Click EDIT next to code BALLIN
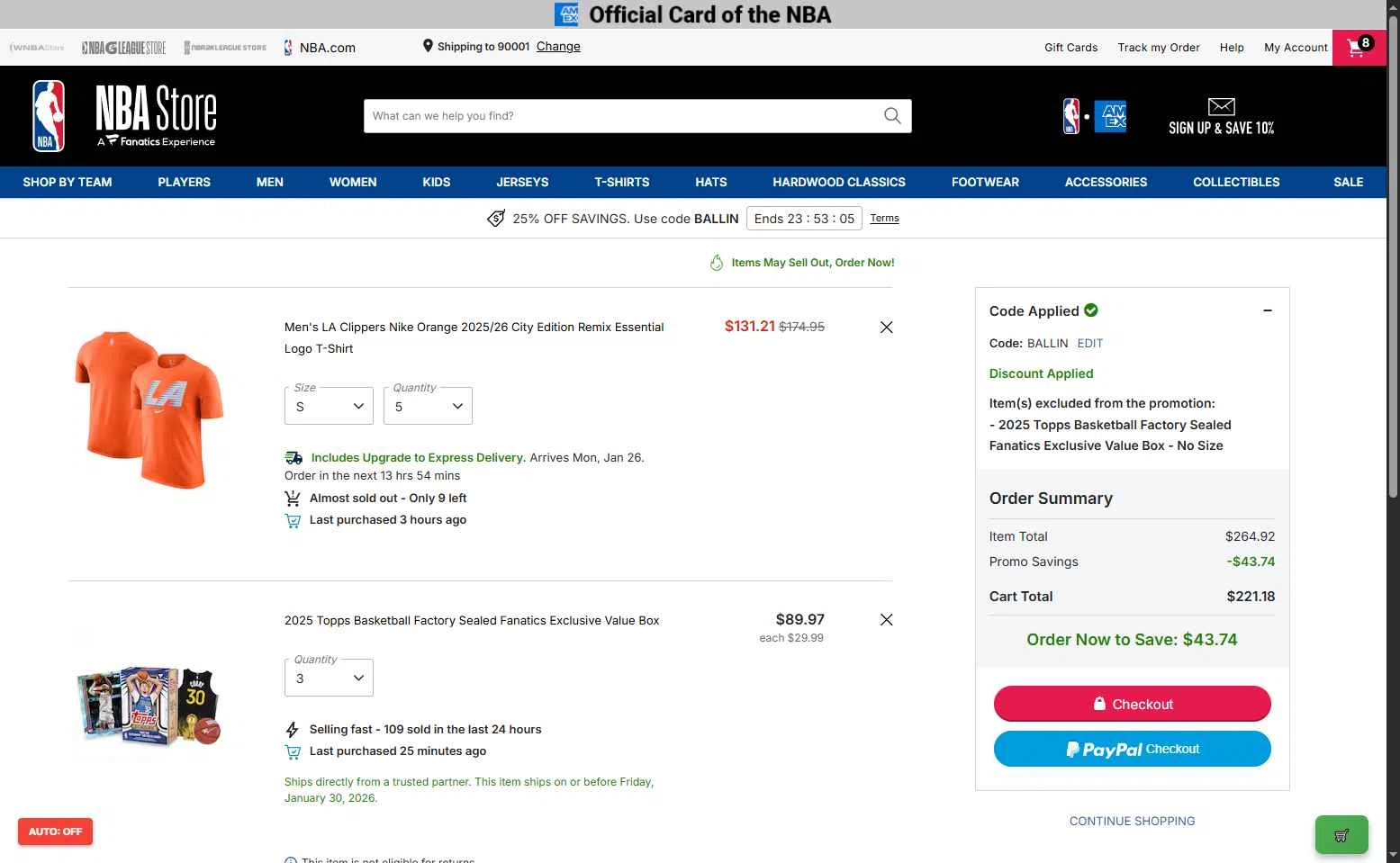1400x863 pixels. pyautogui.click(x=1090, y=343)
